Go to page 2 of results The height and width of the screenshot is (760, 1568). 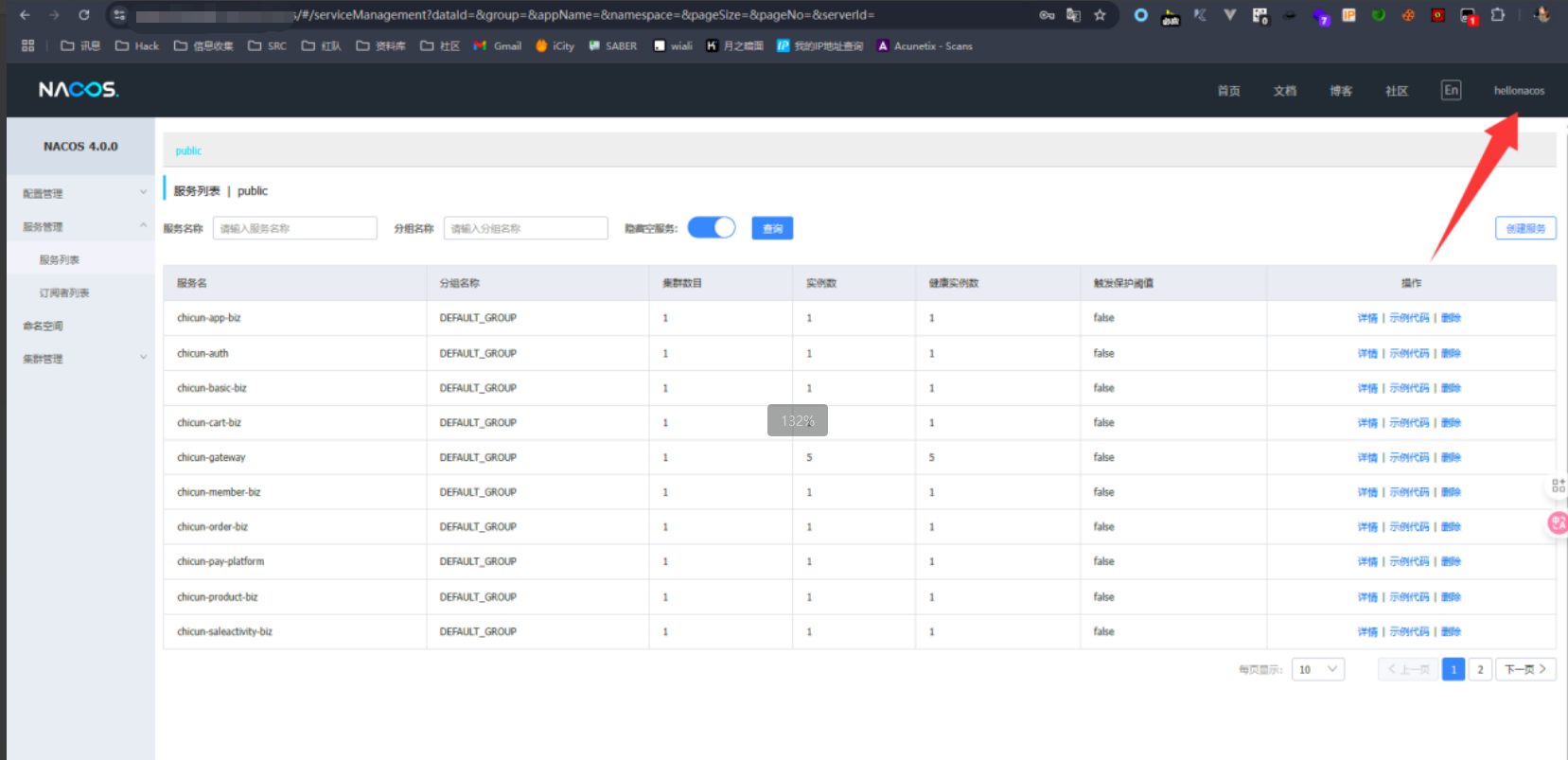tap(1480, 669)
